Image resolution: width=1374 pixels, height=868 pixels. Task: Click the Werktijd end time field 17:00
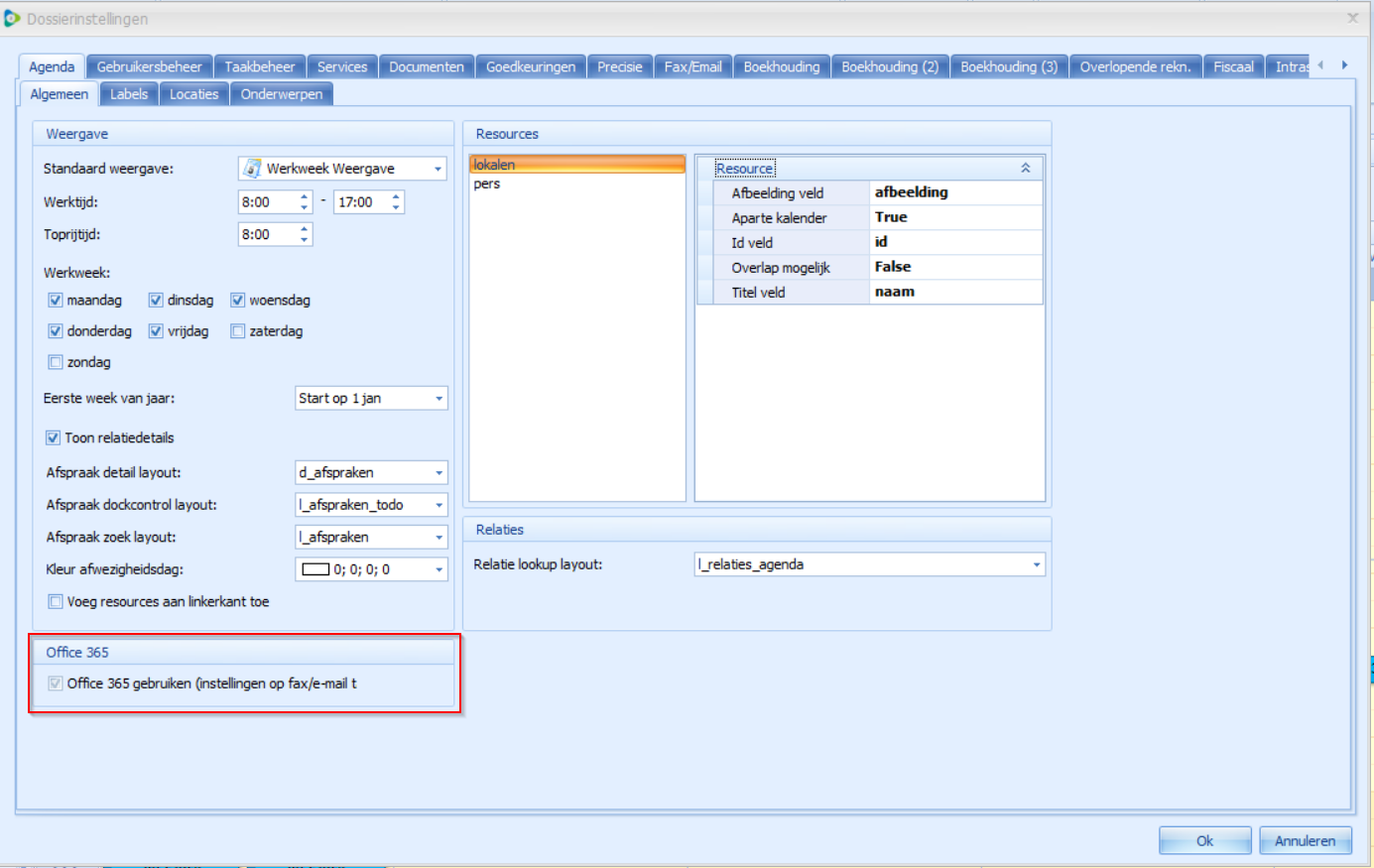[360, 202]
